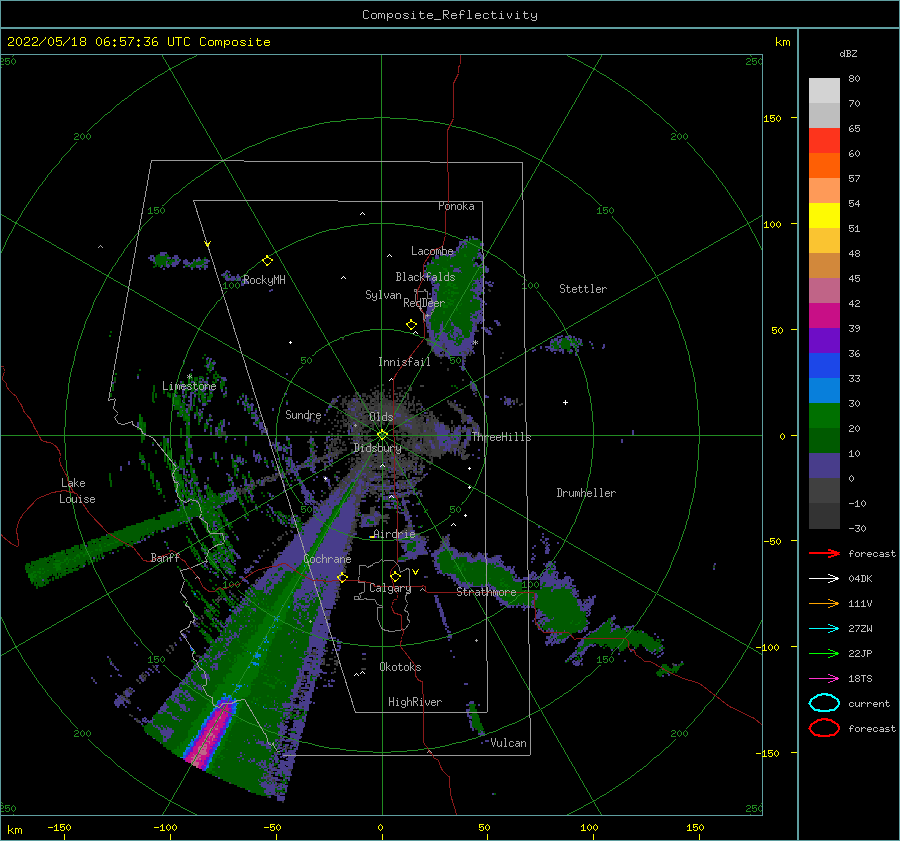900x841 pixels.
Task: Click the white 04DK arrow icon
Action: 824,578
